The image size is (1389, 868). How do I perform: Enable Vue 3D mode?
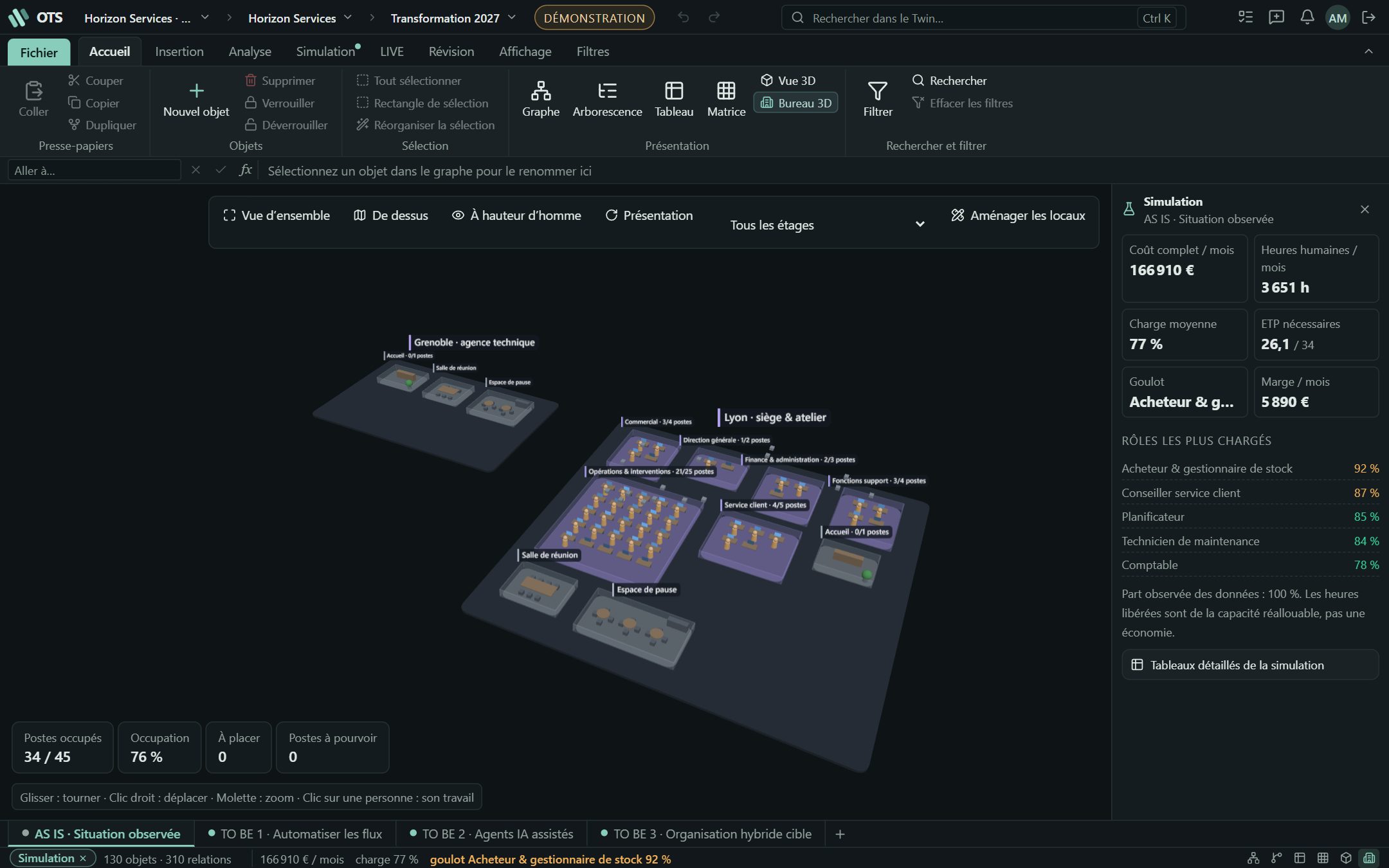tap(788, 80)
